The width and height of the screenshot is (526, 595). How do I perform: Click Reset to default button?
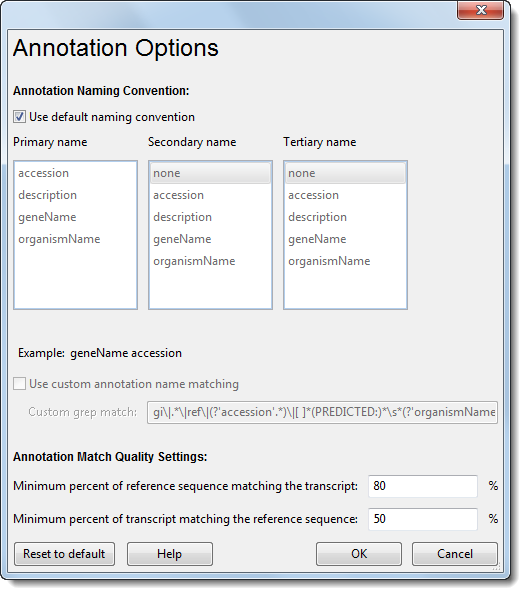(65, 554)
